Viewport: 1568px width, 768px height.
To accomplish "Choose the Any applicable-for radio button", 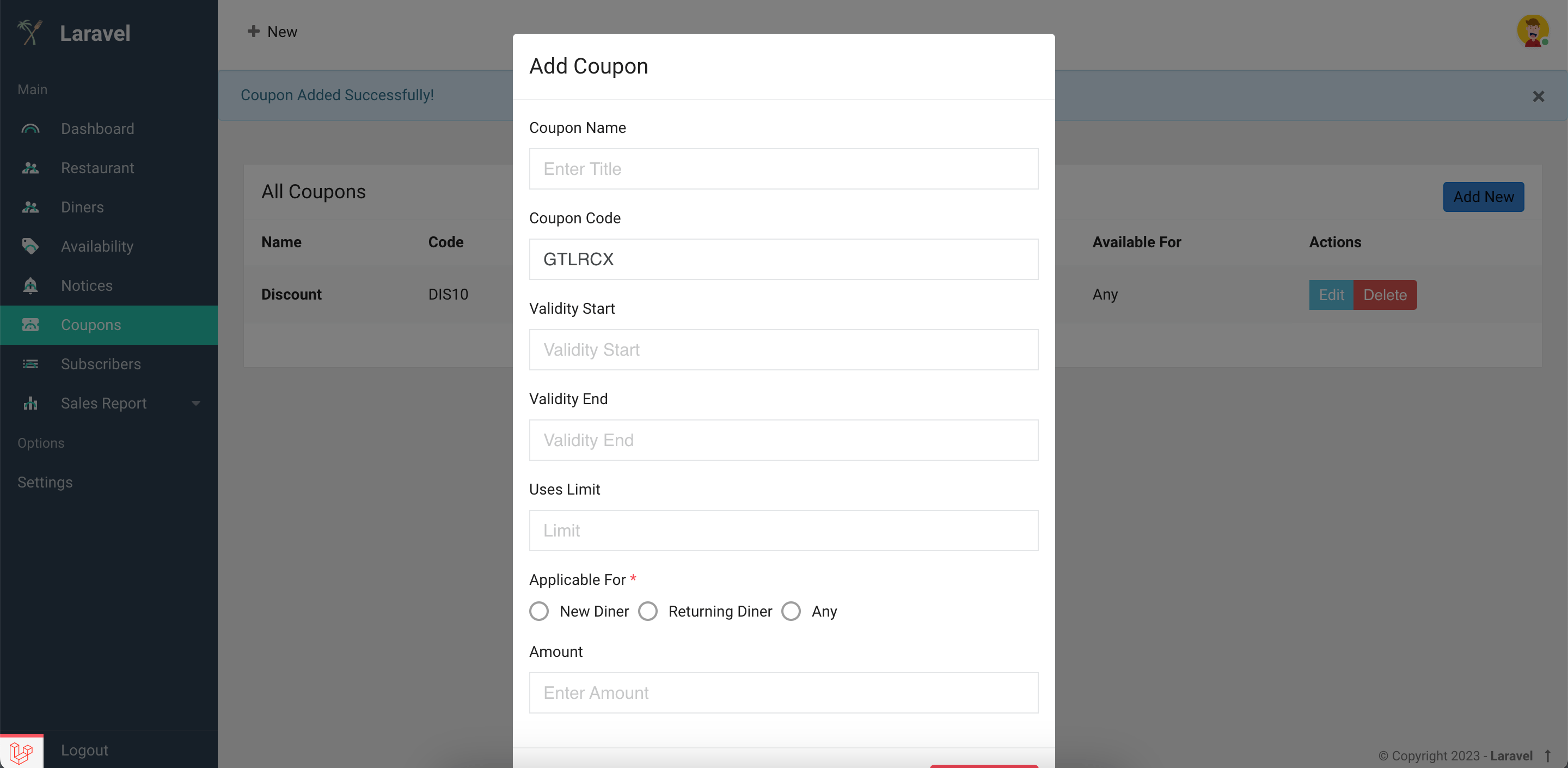I will 791,611.
